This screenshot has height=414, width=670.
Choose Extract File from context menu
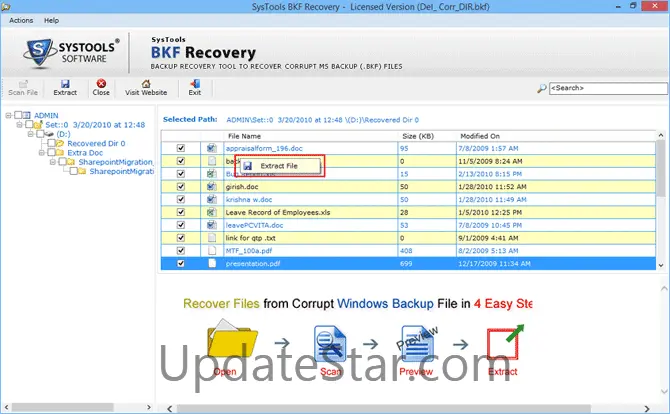pyautogui.click(x=280, y=166)
